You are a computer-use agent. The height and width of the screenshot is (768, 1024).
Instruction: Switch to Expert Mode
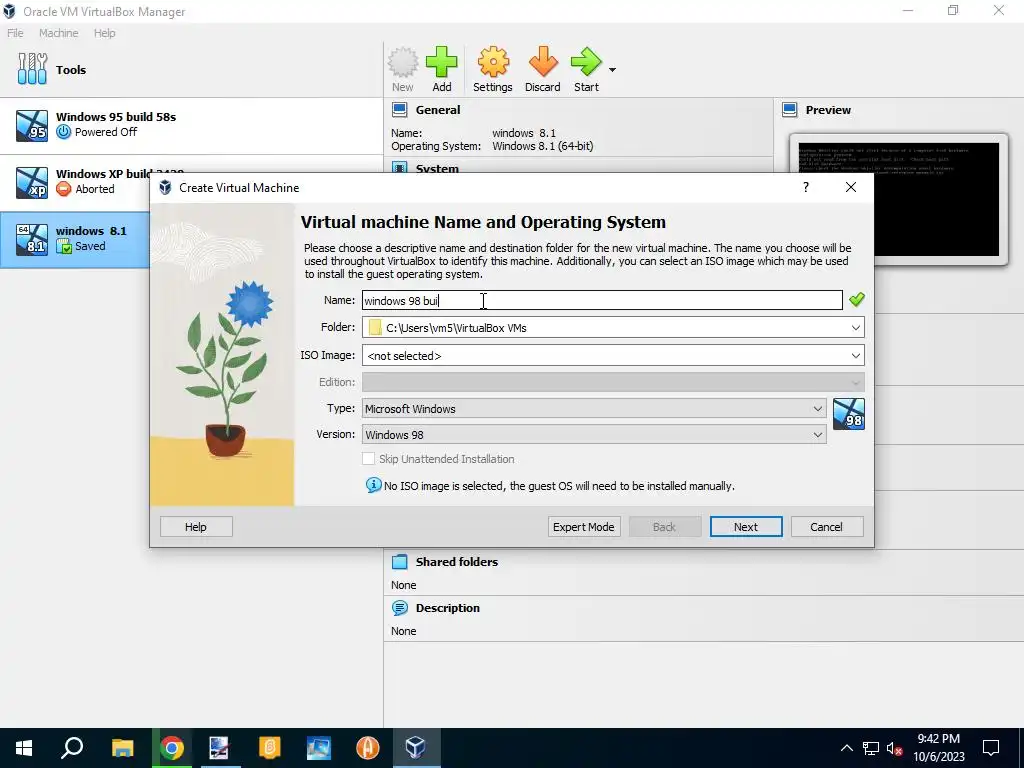[584, 527]
